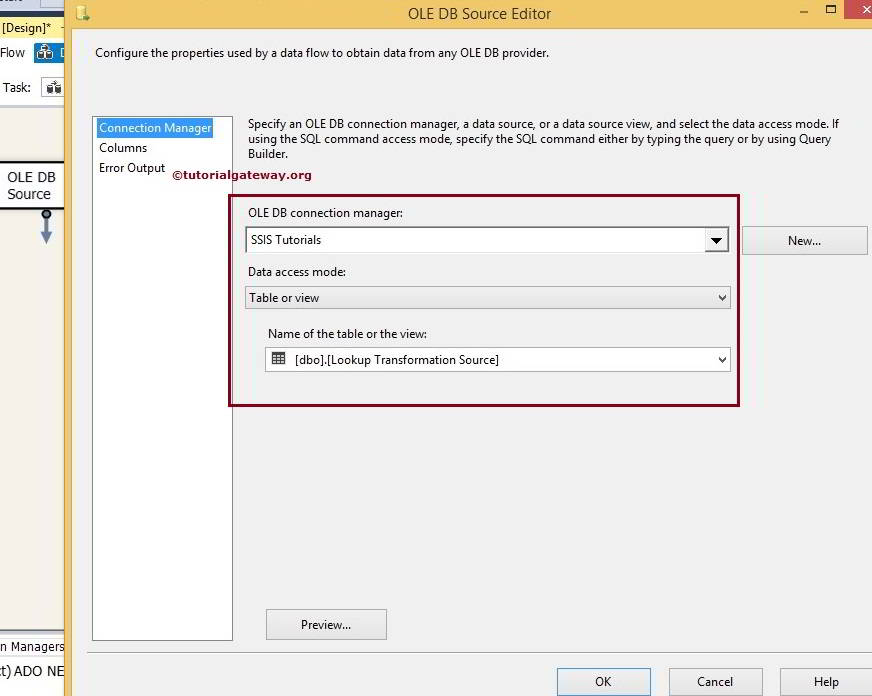Select the highlighted Data Flow toolbar icon
Image resolution: width=872 pixels, height=696 pixels.
click(x=46, y=52)
